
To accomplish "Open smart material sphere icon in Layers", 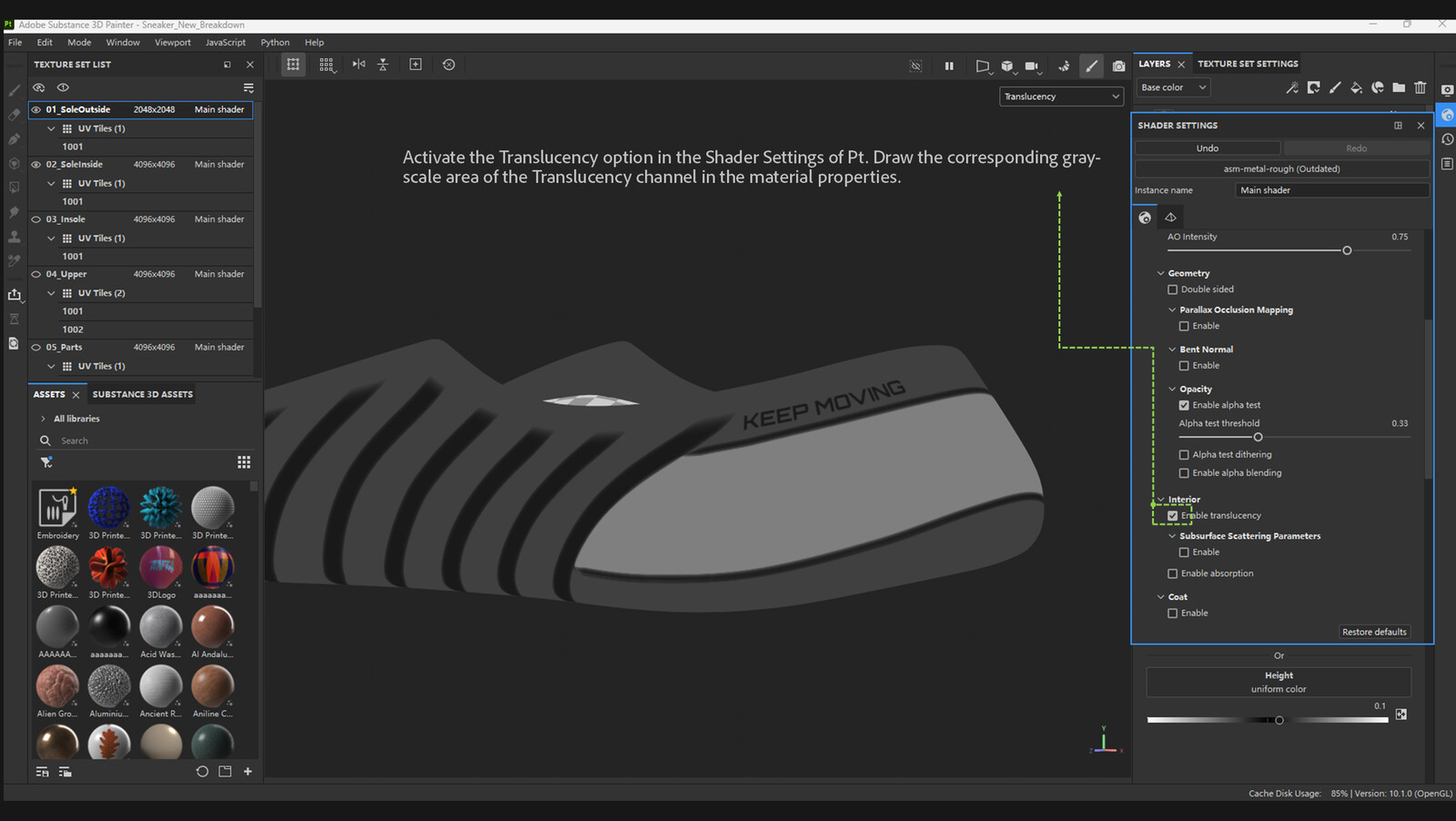I will click(x=1378, y=87).
